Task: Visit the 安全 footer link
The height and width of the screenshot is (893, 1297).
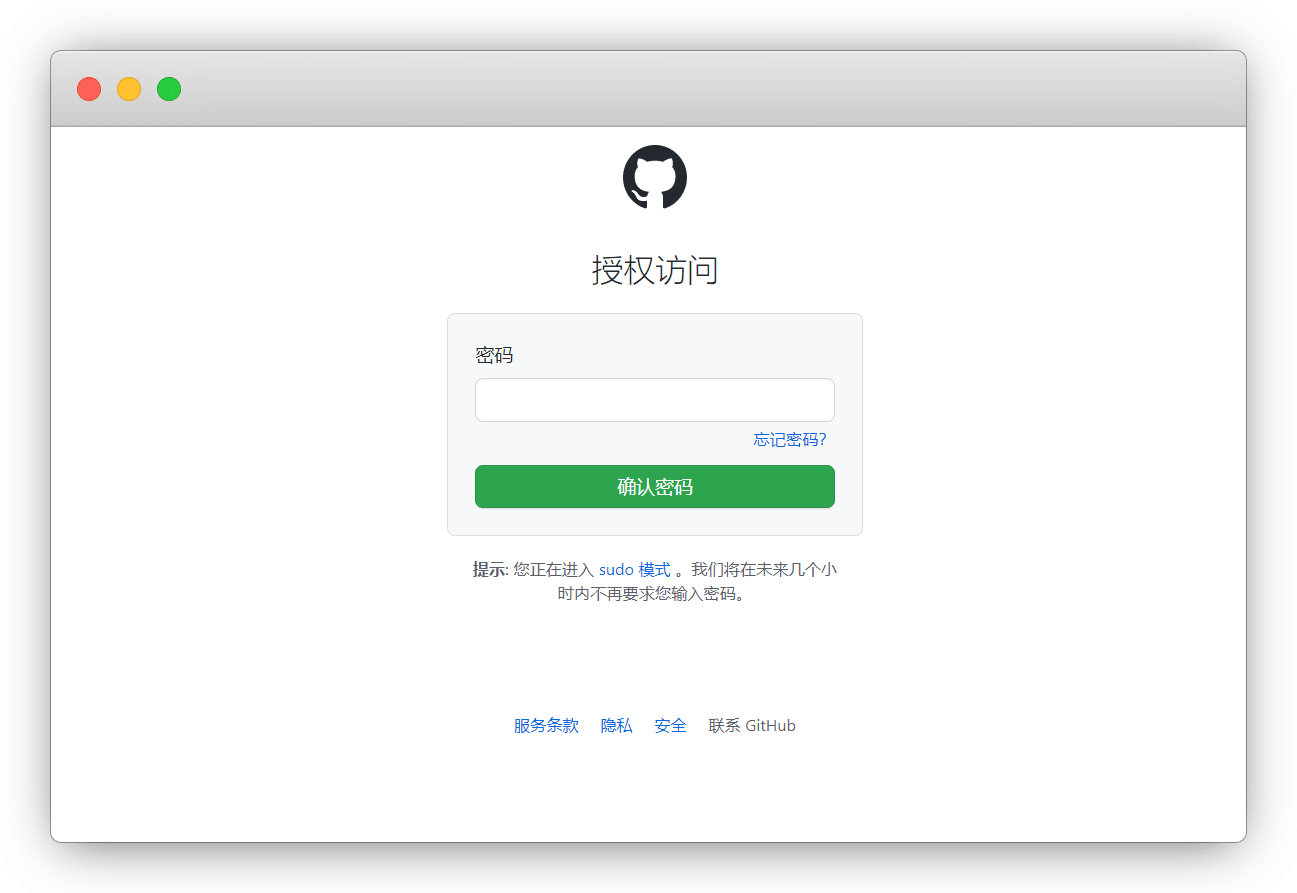Action: (670, 726)
